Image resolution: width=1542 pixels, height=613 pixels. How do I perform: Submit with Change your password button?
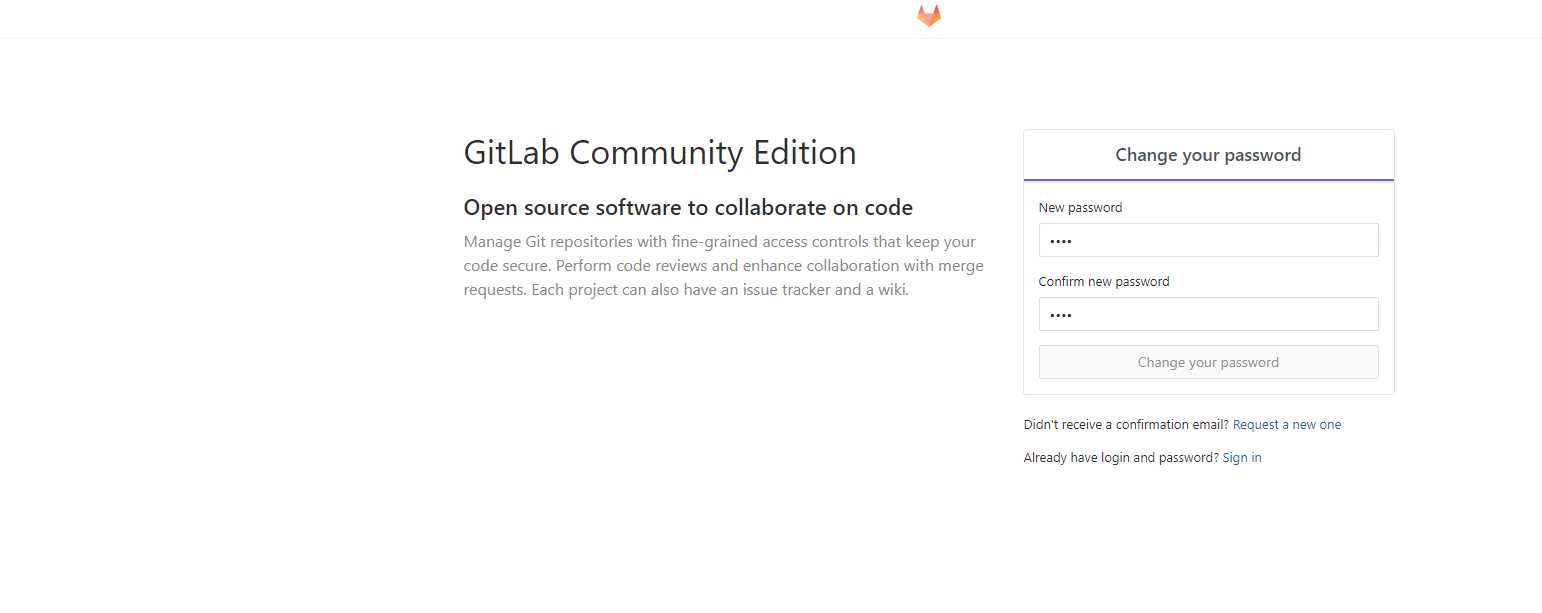click(1208, 362)
